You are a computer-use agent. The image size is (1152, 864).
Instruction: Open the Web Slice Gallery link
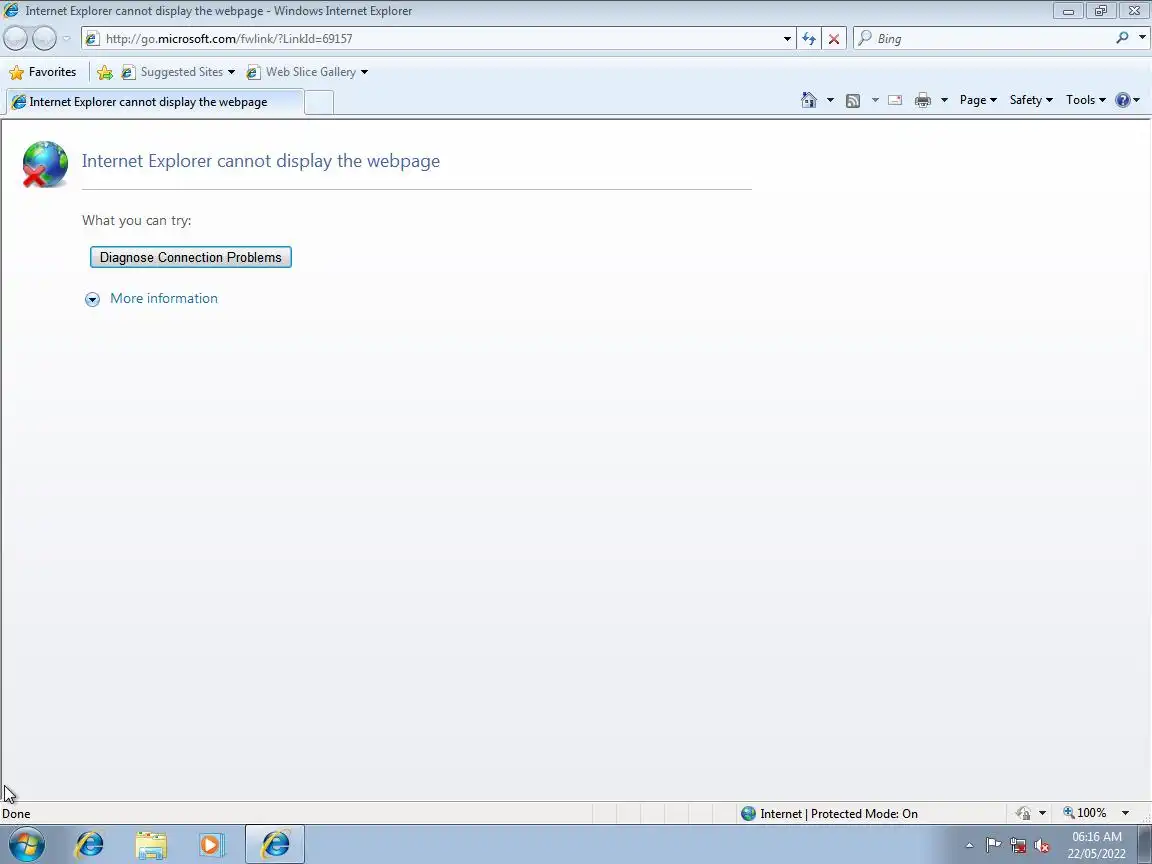pyautogui.click(x=307, y=72)
